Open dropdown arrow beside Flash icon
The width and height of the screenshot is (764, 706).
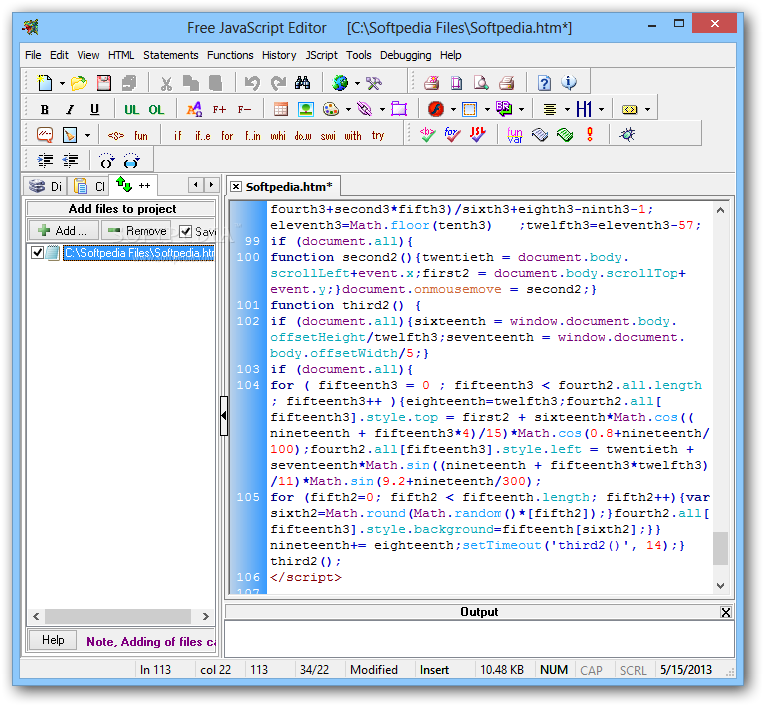453,110
